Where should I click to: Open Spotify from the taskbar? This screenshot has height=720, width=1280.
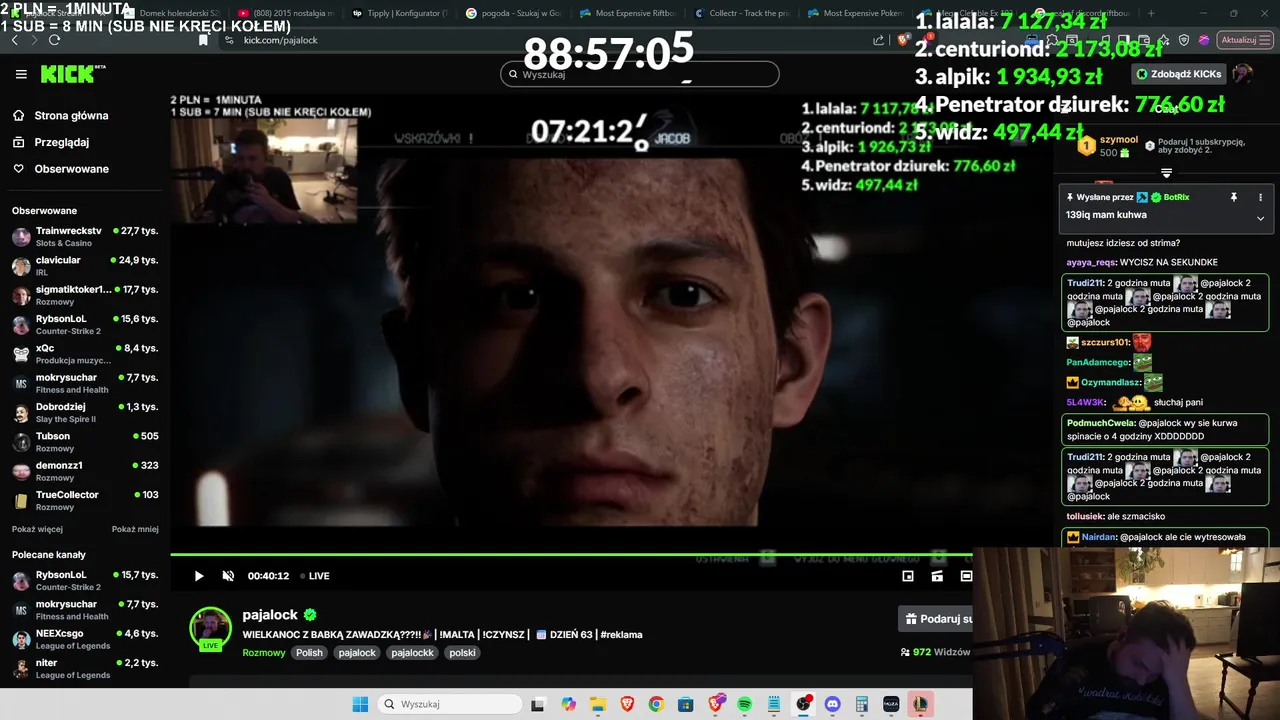coord(745,704)
